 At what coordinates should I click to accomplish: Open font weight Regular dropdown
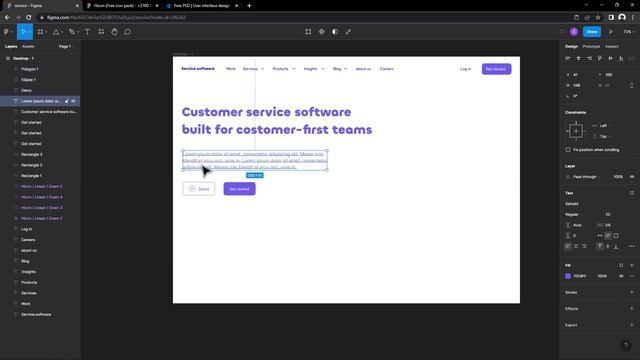[573, 214]
